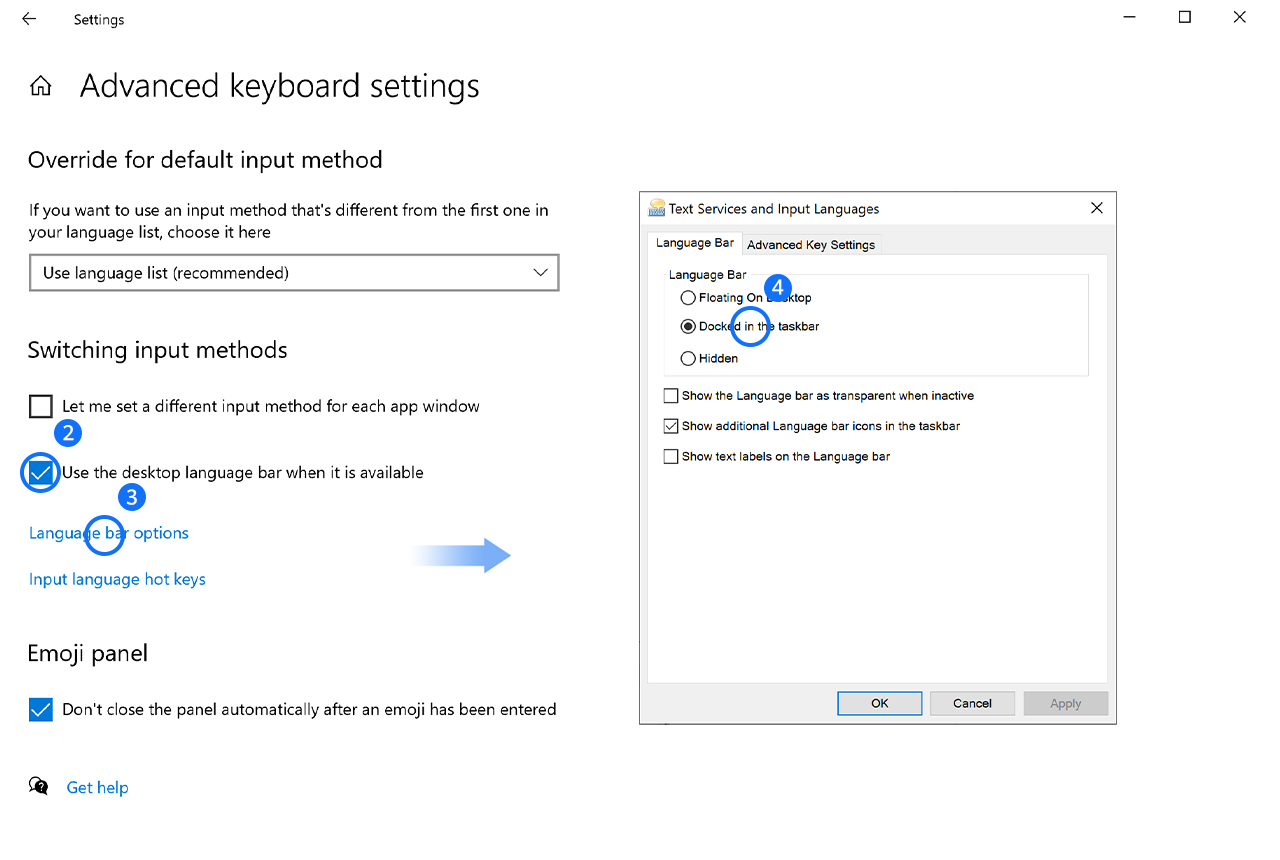
Task: Open the Use language list dropdown
Action: pyautogui.click(x=294, y=273)
